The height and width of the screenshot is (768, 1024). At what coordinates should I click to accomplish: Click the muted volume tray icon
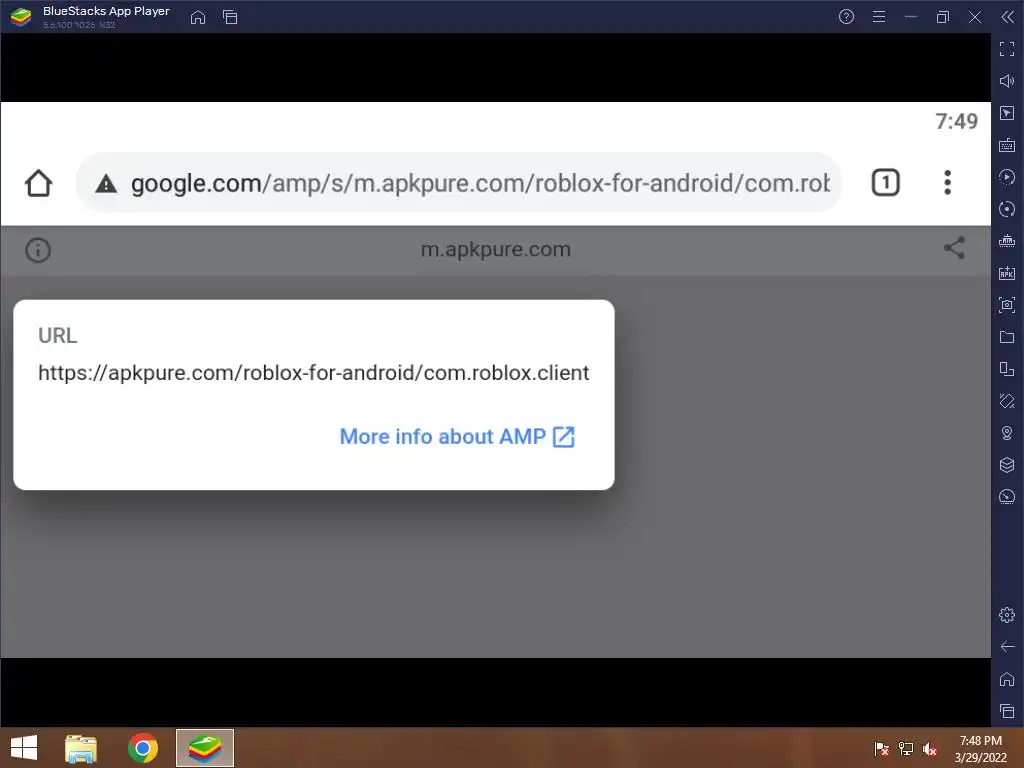coord(930,749)
